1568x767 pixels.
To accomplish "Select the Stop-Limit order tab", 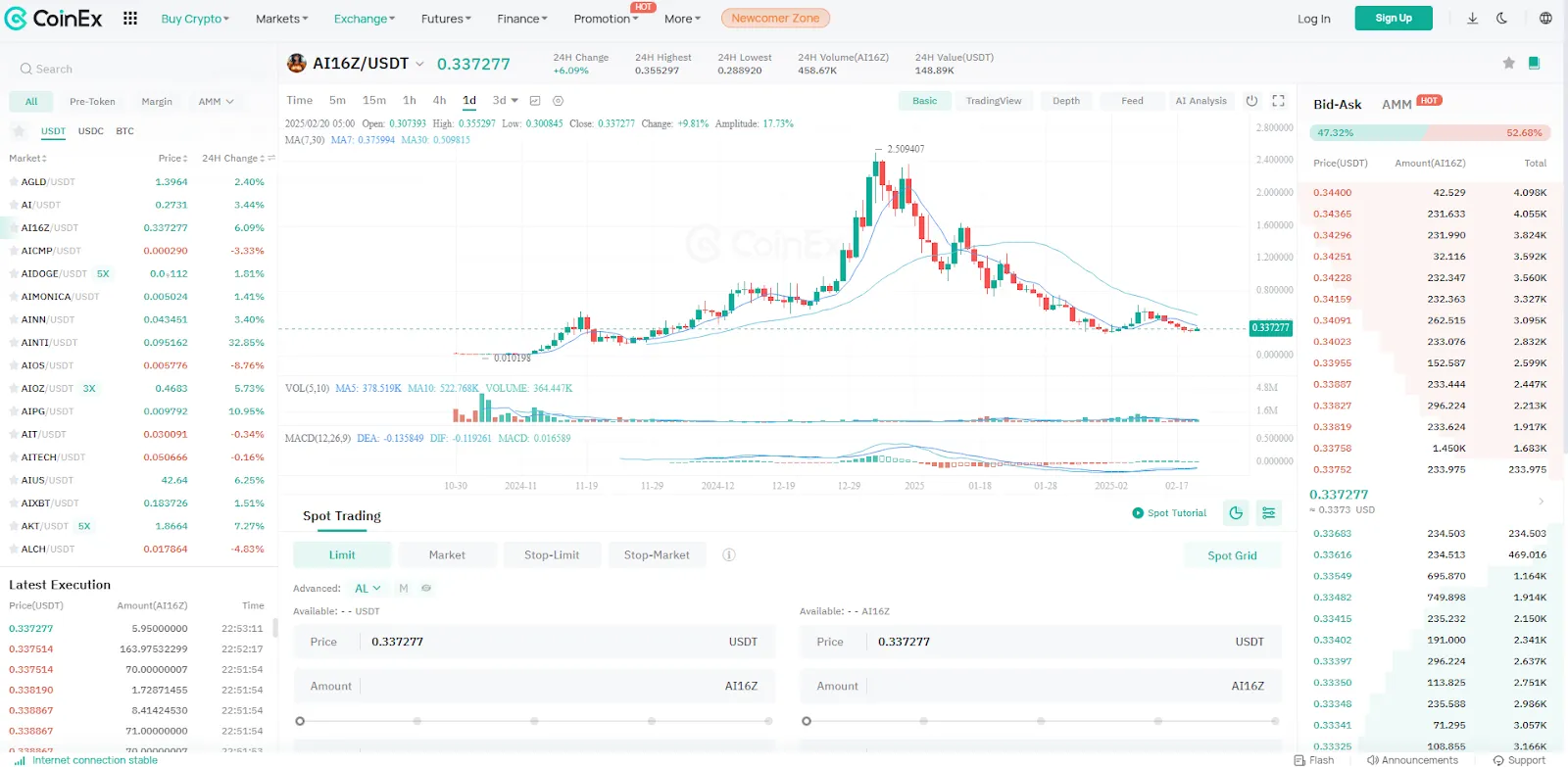I will 552,555.
